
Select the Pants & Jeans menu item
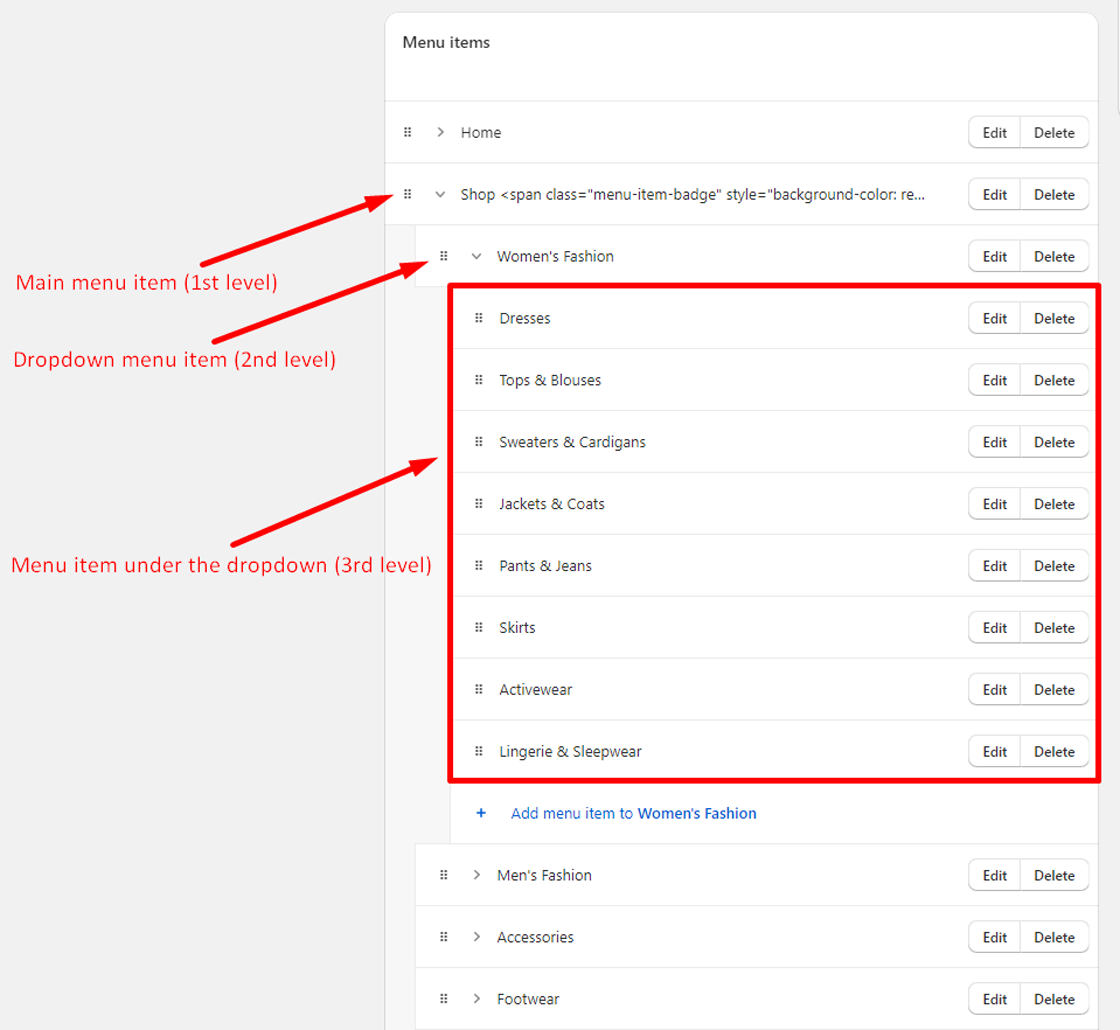pyautogui.click(x=545, y=566)
